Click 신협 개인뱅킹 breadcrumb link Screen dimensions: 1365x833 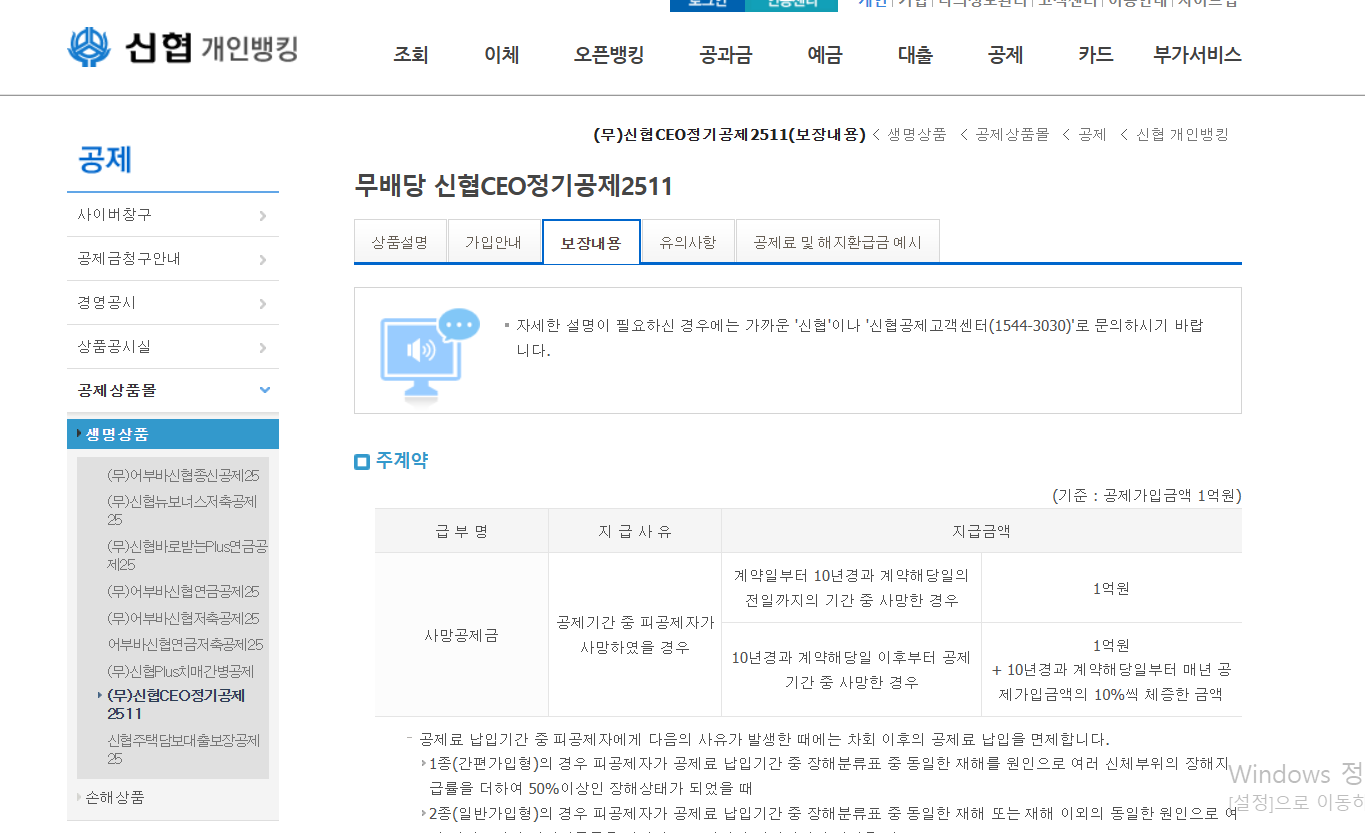click(x=1182, y=134)
